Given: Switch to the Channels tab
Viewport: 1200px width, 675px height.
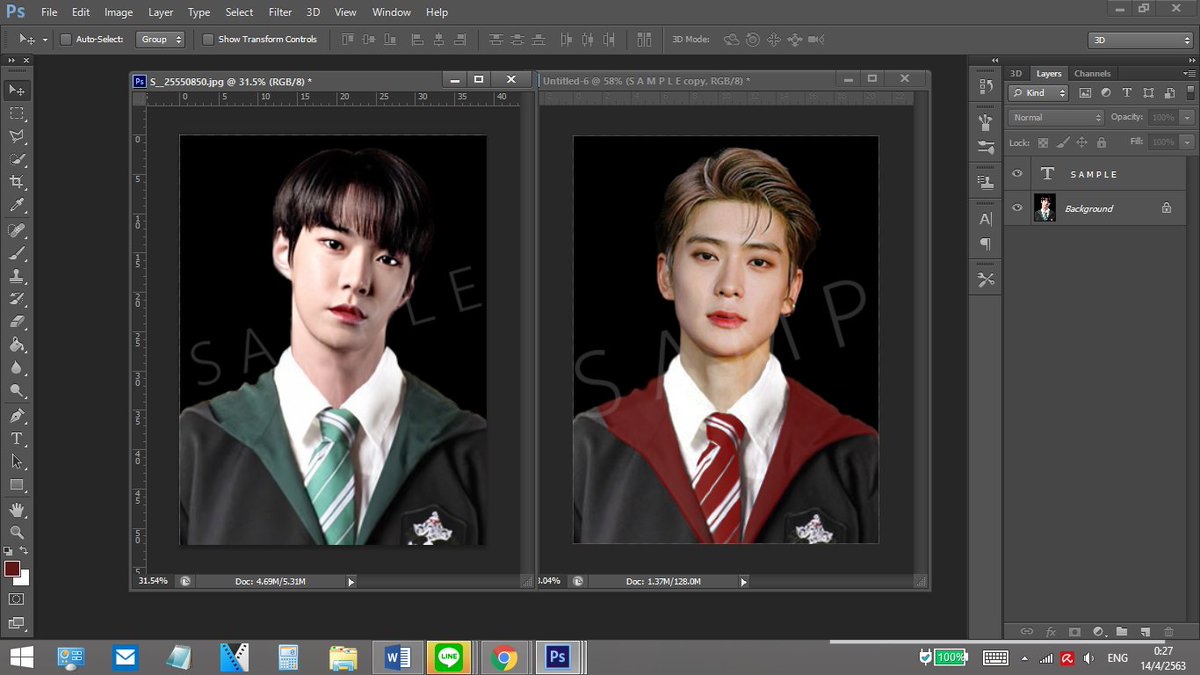Looking at the screenshot, I should point(1092,73).
